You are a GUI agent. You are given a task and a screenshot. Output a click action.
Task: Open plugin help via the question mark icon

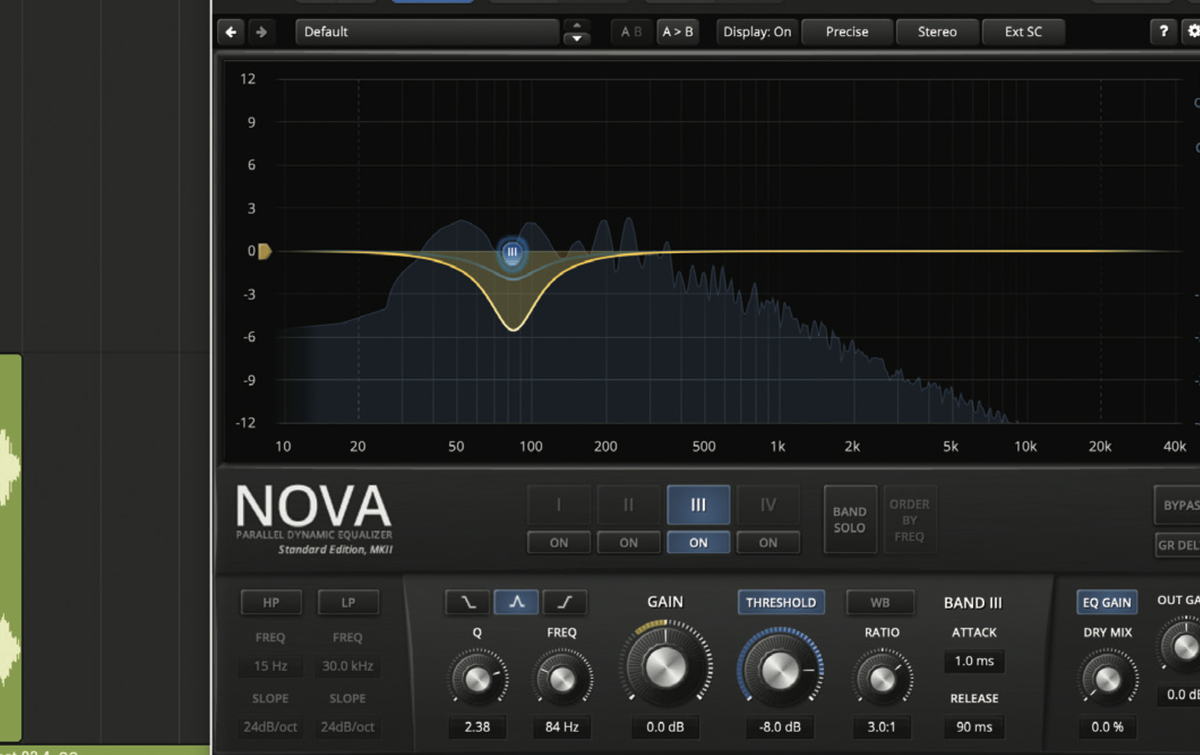[x=1164, y=31]
